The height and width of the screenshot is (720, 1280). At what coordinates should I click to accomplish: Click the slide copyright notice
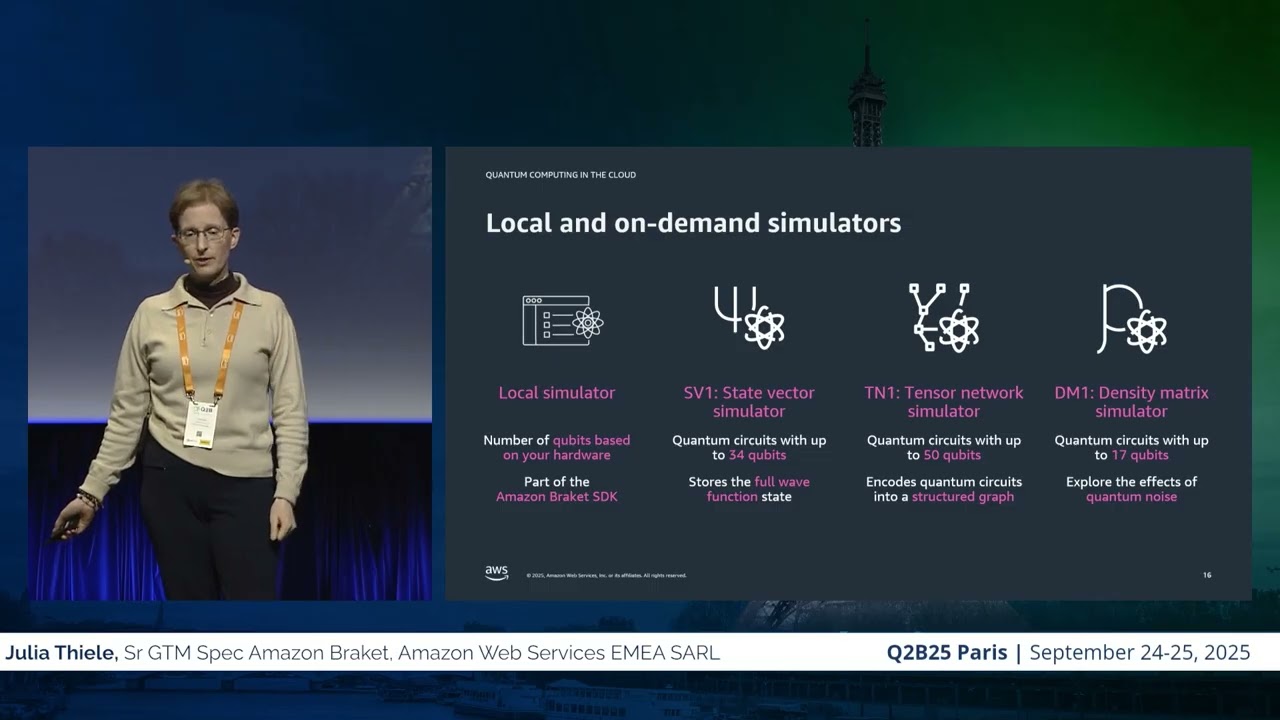[x=606, y=576]
